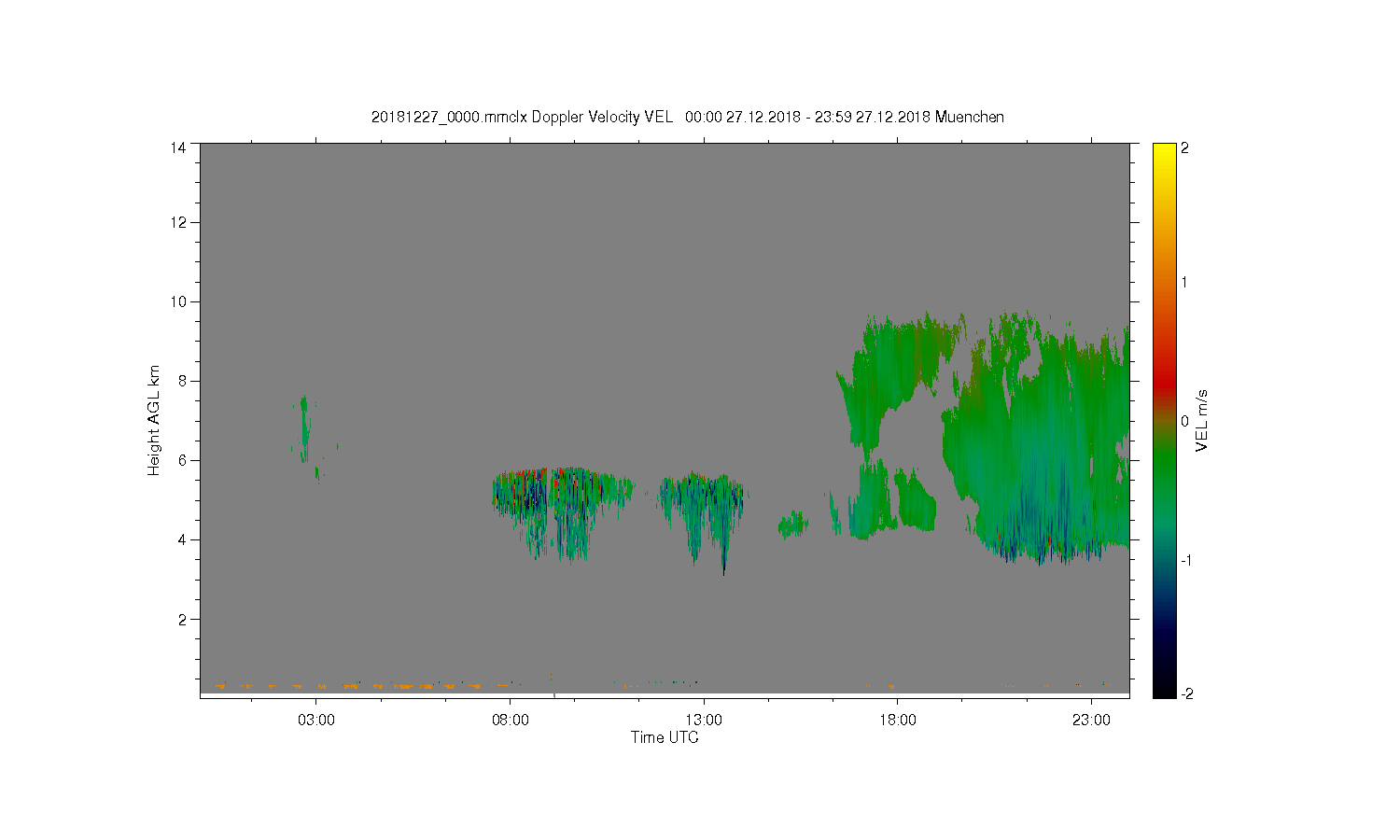Click the height axis label '6'
The image size is (1400, 840).
pos(182,460)
